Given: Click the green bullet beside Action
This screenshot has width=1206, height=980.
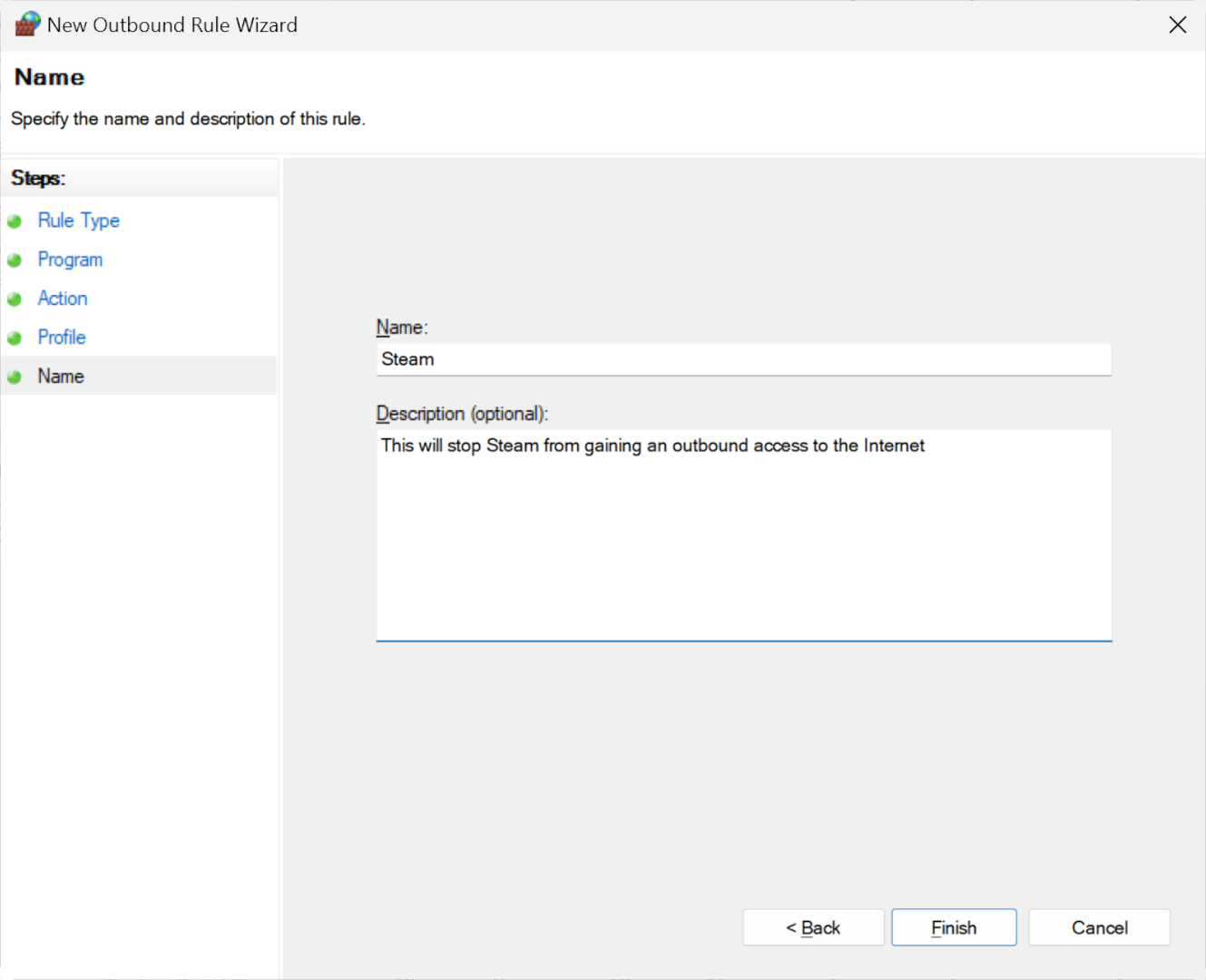Looking at the screenshot, I should (x=15, y=299).
